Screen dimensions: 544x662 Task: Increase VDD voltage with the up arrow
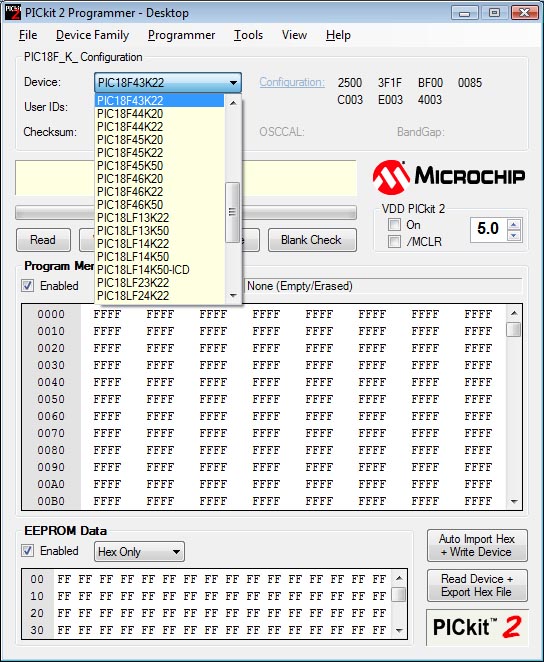pos(514,225)
